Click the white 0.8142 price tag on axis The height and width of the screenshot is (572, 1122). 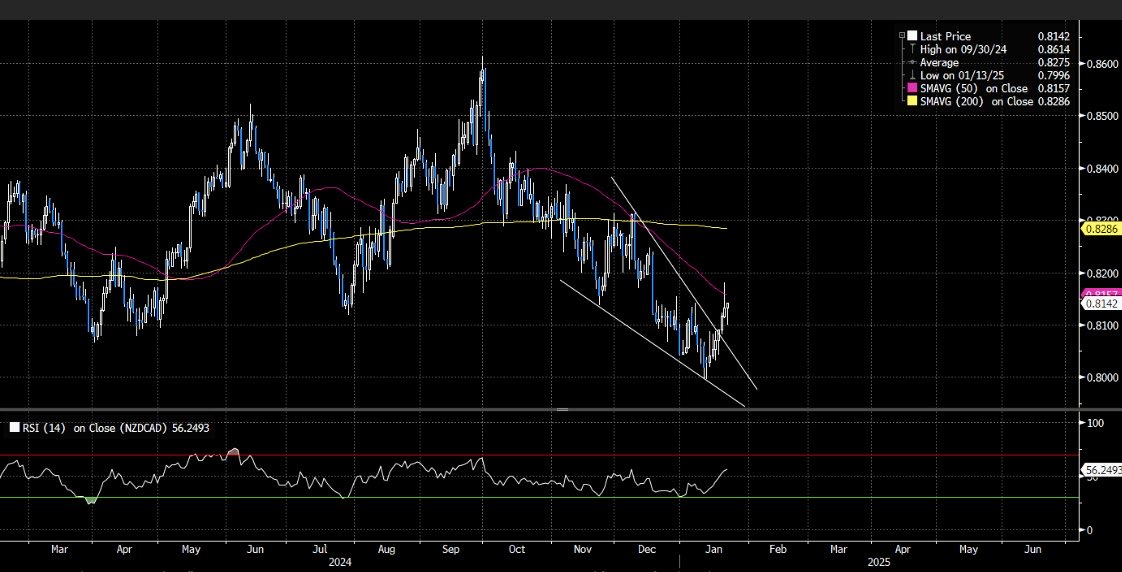pos(1101,304)
